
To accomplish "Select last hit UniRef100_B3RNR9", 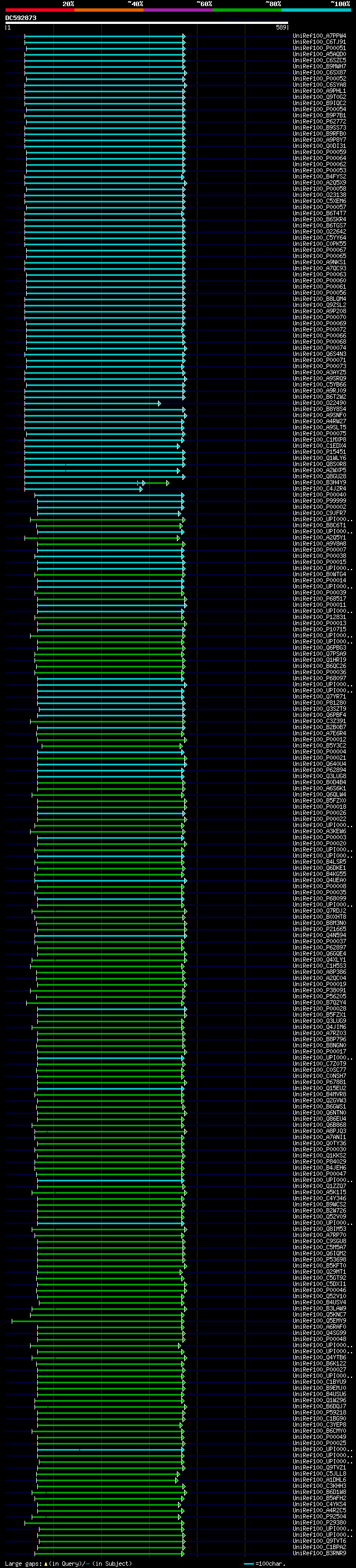I will pyautogui.click(x=319, y=1553).
